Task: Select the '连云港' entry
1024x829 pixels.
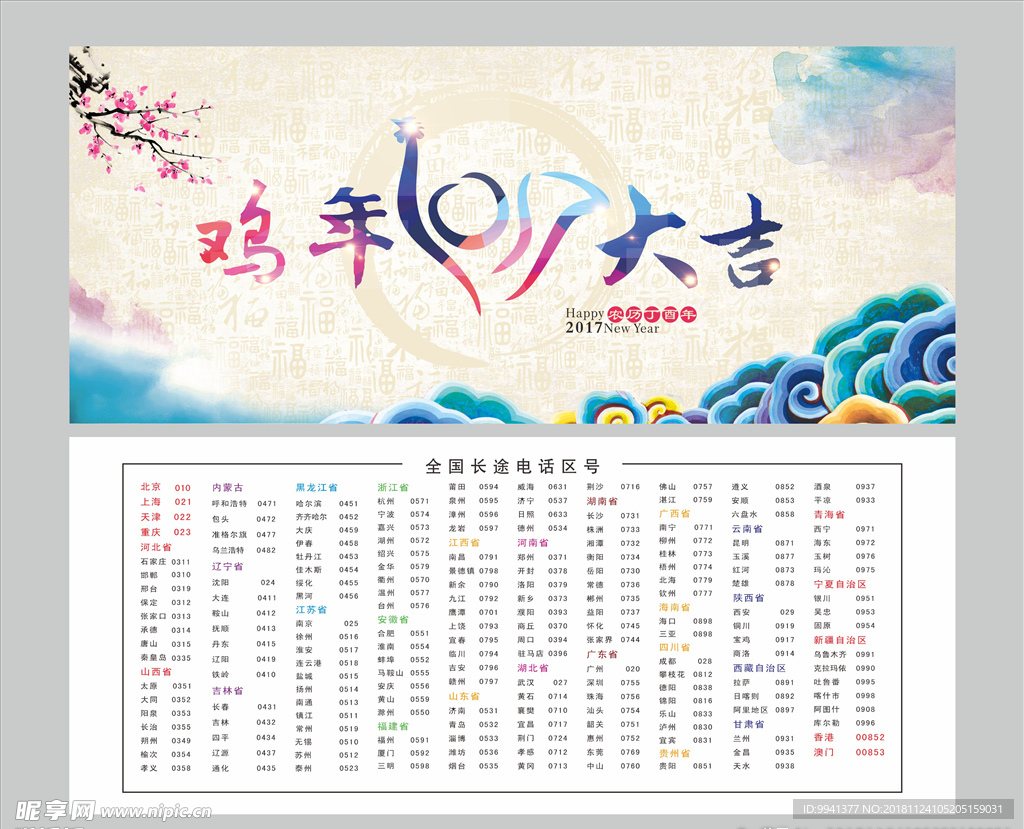Action: (309, 663)
